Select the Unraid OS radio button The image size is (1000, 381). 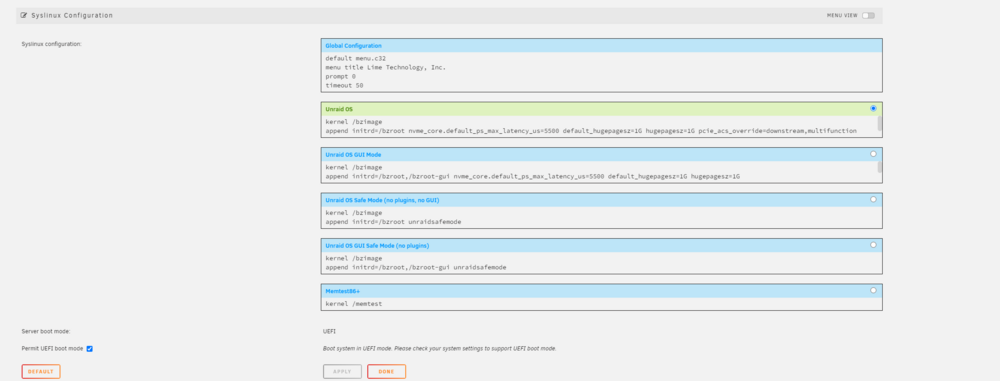[x=873, y=108]
